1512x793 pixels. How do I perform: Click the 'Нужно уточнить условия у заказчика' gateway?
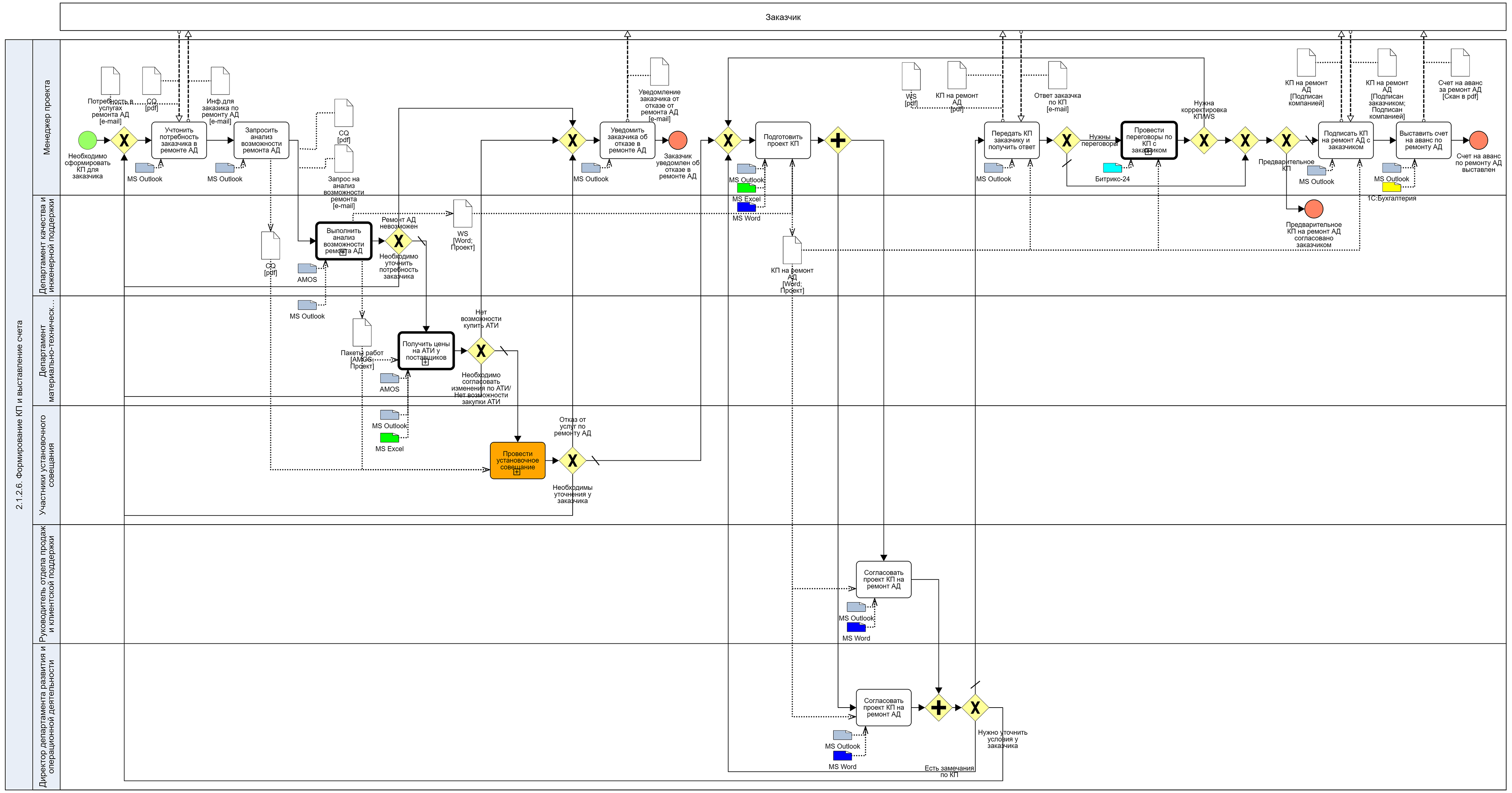coord(975,707)
